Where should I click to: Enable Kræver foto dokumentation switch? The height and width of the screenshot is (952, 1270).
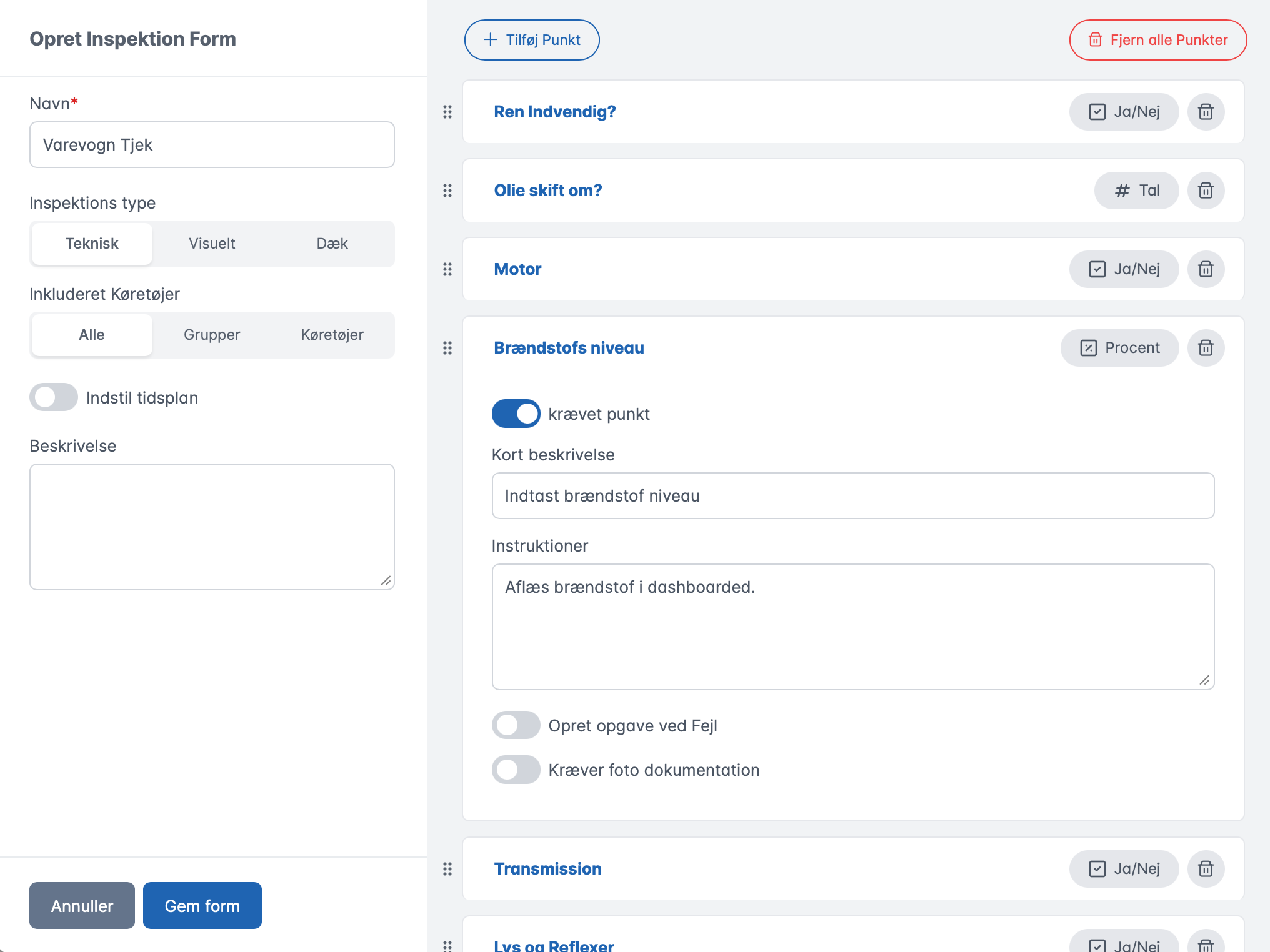[x=516, y=770]
